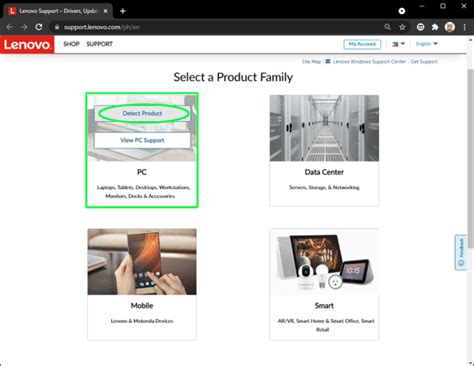This screenshot has width=474, height=366.
Task: Select the Mobile product image
Action: [x=142, y=262]
